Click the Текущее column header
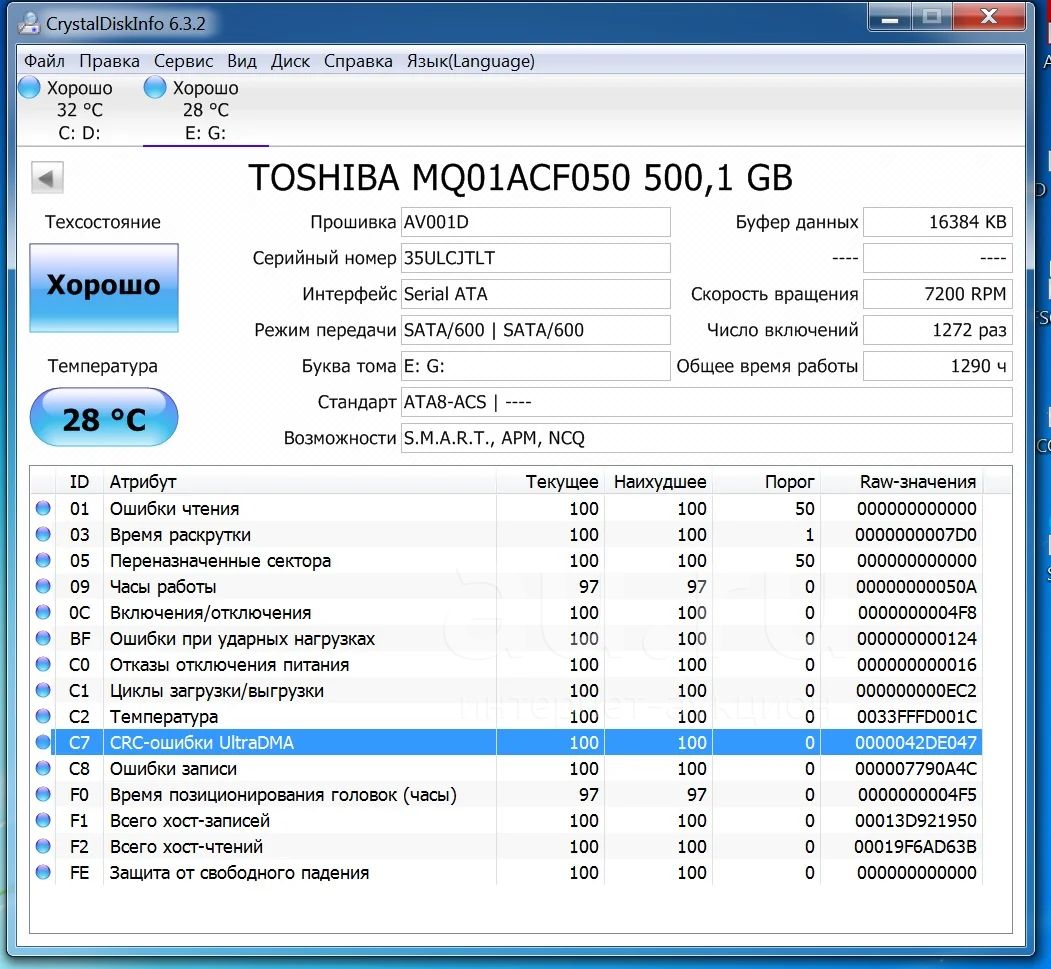The height and width of the screenshot is (969, 1051). click(550, 482)
